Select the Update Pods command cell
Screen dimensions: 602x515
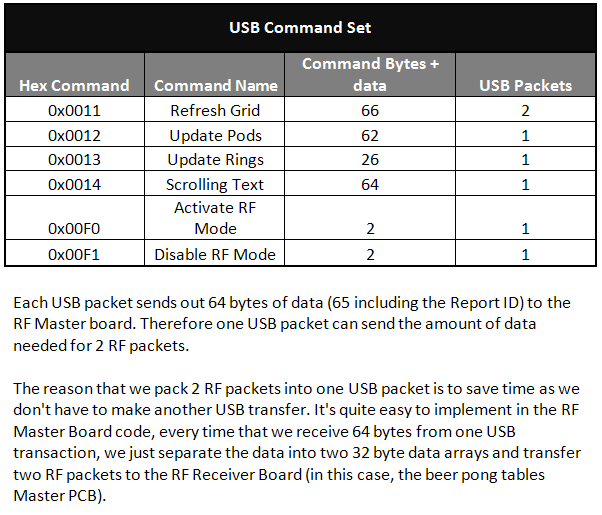point(215,135)
